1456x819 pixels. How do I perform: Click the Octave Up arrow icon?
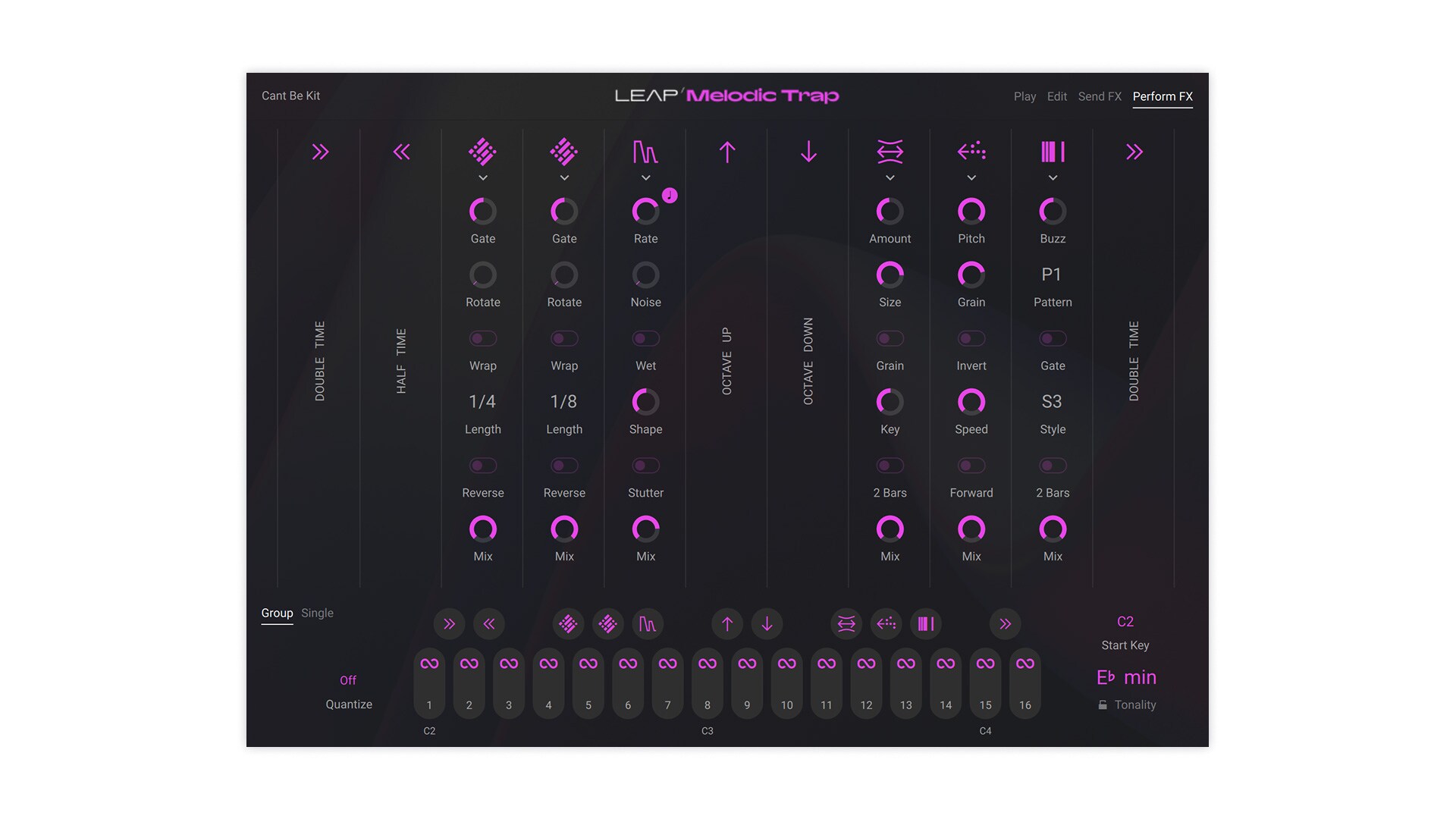[727, 152]
